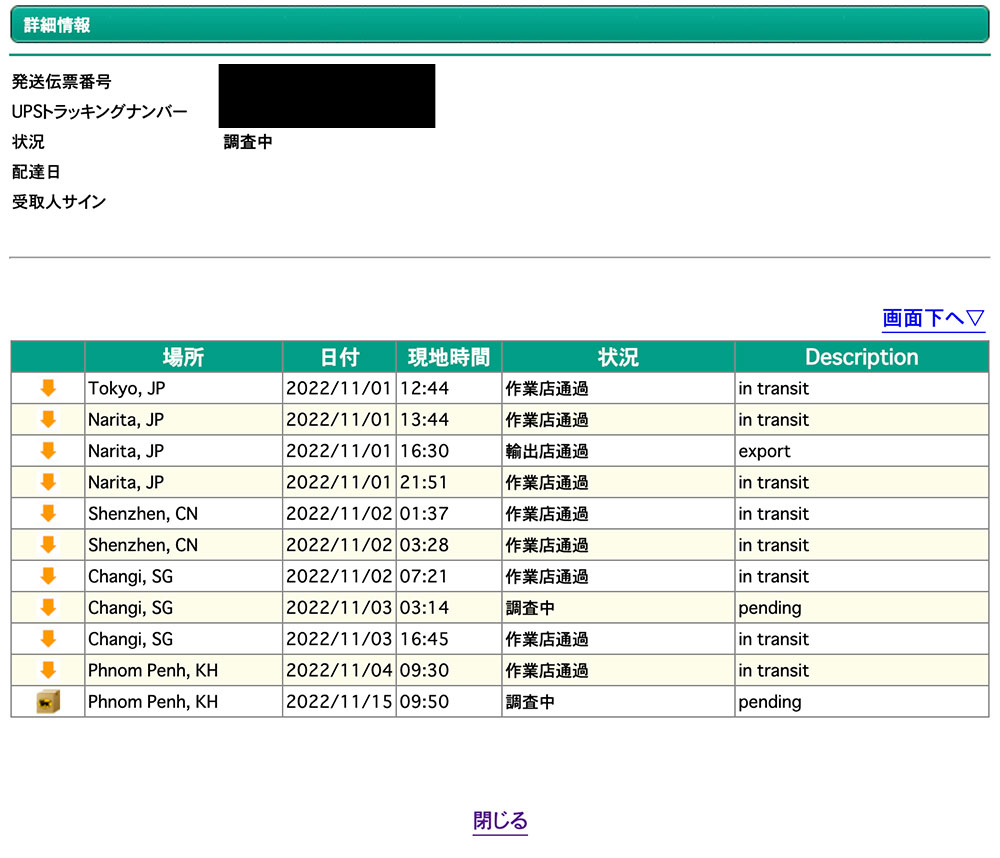Click the 配達日 label
This screenshot has height=858, width=1000.
point(36,172)
